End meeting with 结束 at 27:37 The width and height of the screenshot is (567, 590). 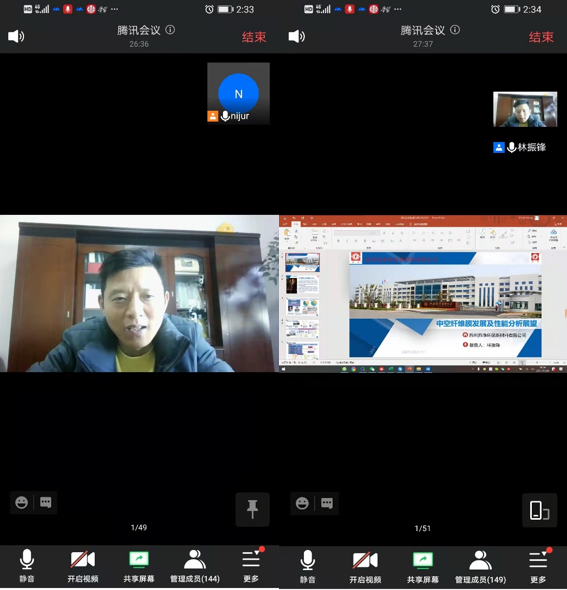point(541,37)
